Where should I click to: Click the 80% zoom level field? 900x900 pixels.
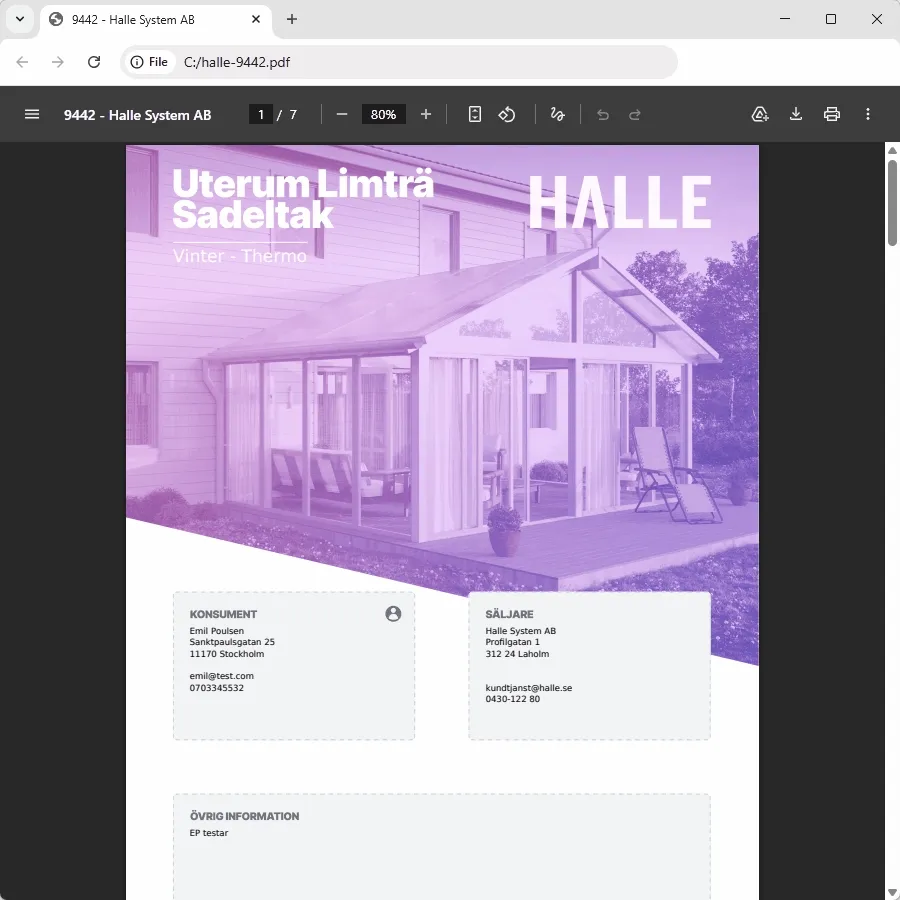383,114
